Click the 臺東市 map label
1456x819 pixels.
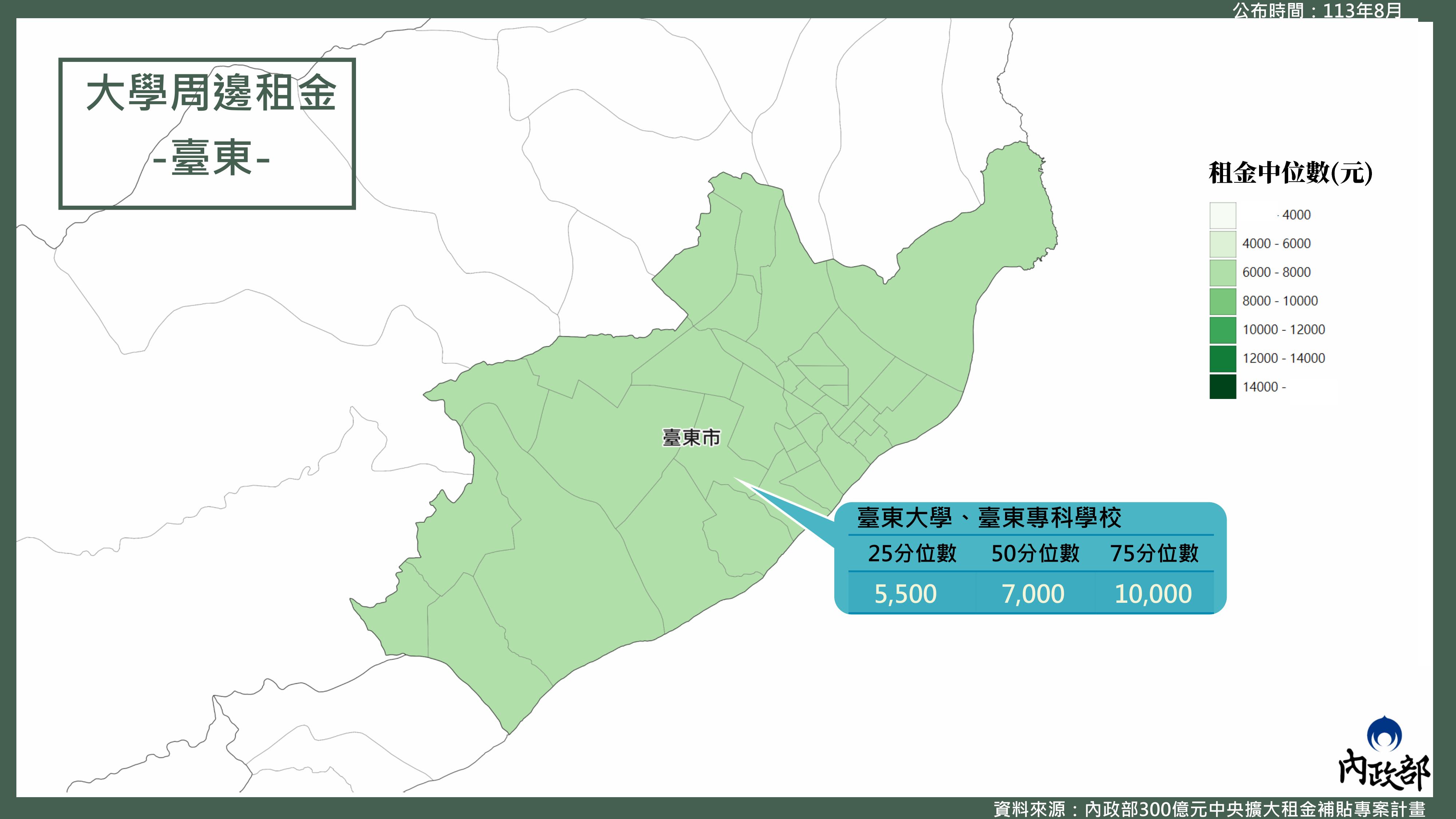[691, 438]
